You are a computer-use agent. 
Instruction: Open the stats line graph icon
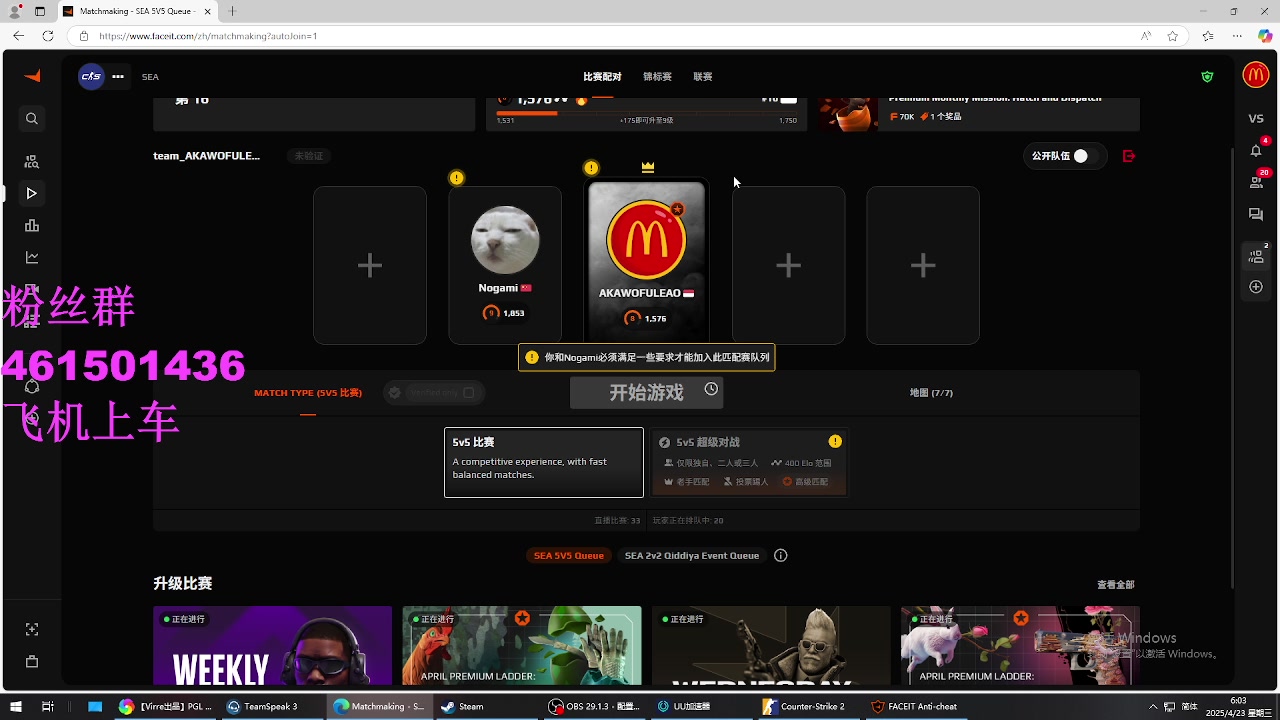click(32, 258)
